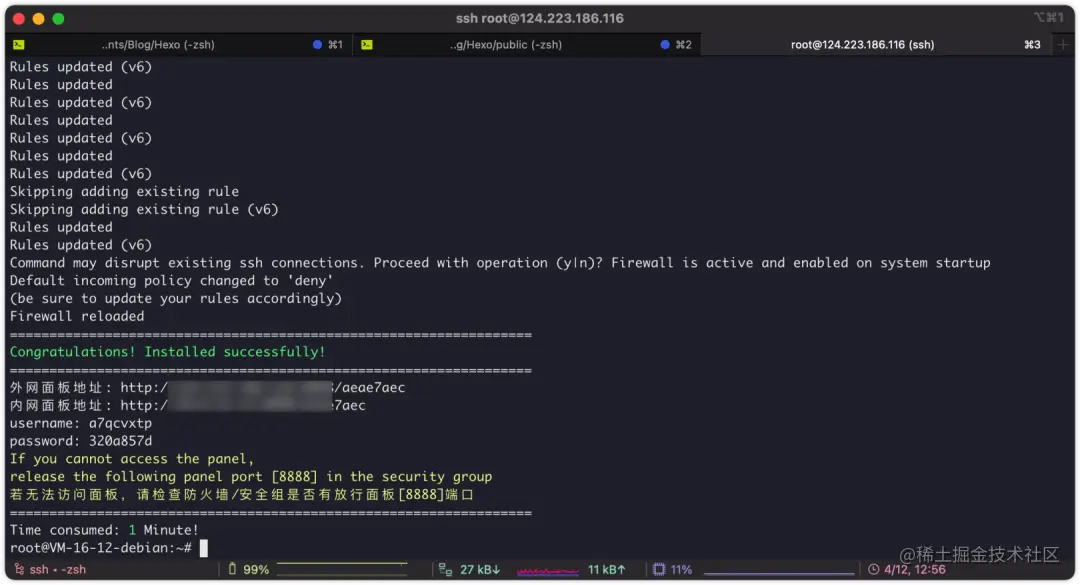Click the 99% battery reading

pos(256,569)
